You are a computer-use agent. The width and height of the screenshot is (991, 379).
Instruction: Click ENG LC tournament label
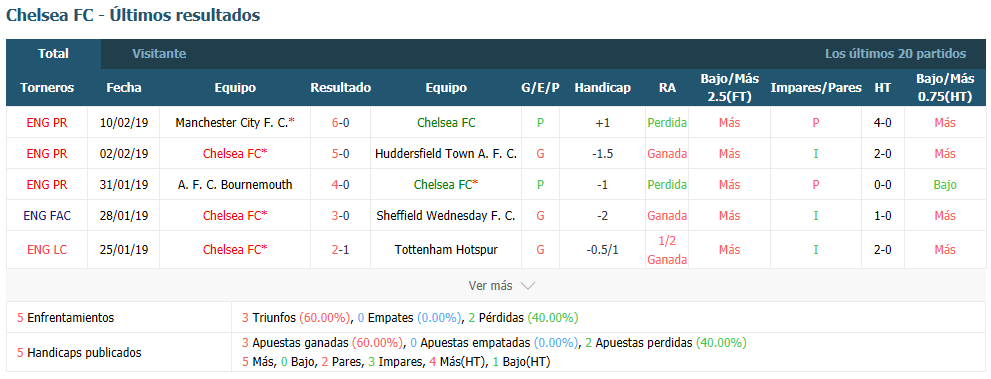click(x=47, y=250)
